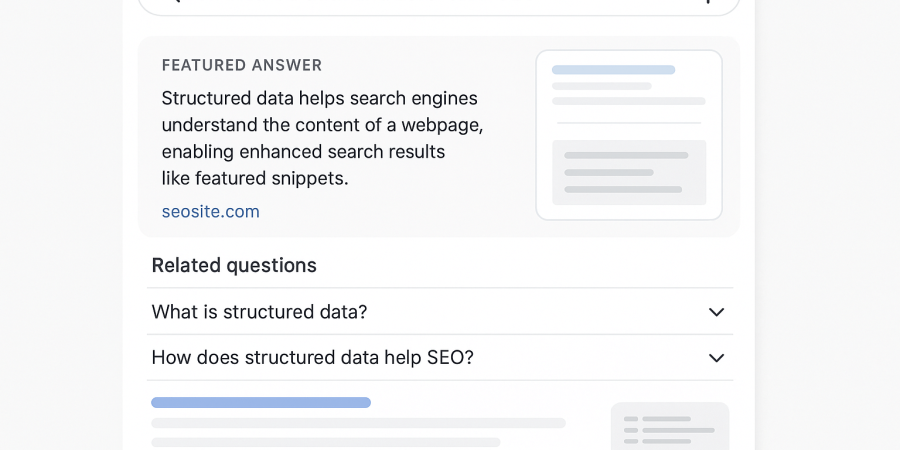Image resolution: width=900 pixels, height=450 pixels.
Task: Open the featured answer page preview thumbnail
Action: 629,135
